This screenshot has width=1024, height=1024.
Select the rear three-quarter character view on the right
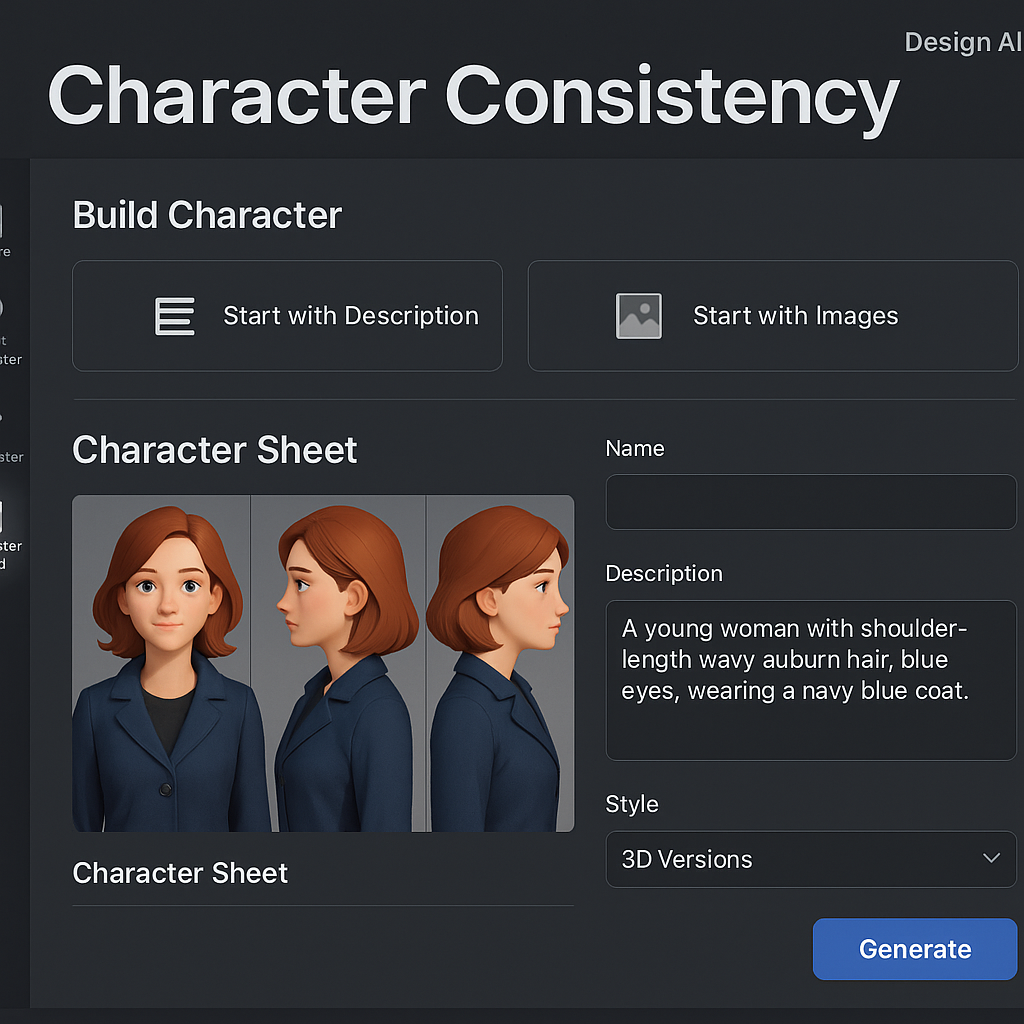[500, 663]
